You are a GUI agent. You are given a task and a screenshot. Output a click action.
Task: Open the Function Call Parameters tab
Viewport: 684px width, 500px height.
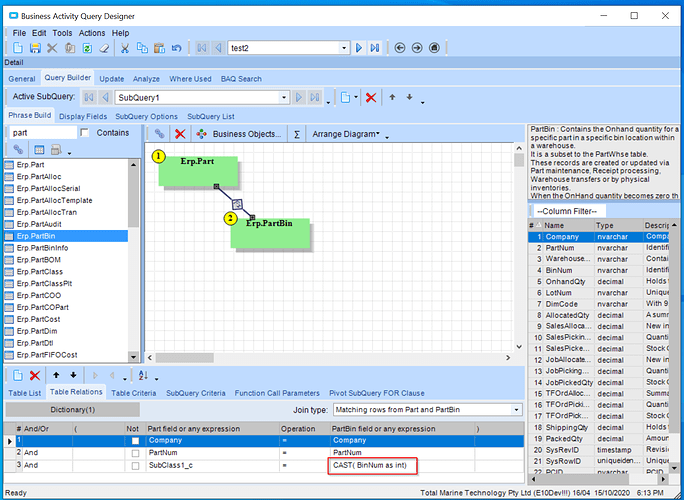[277, 393]
